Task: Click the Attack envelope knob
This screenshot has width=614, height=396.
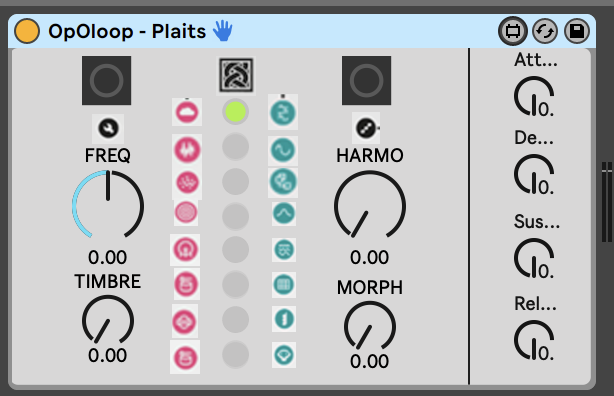Action: (x=534, y=96)
